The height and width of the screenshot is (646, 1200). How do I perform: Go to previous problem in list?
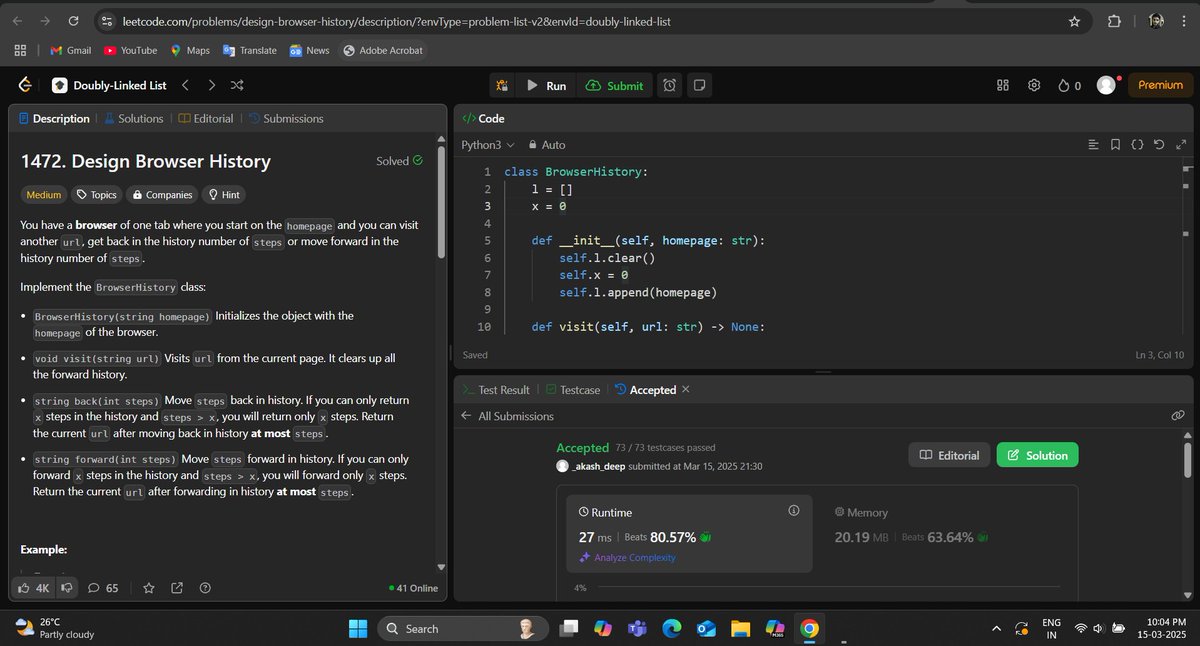point(186,86)
